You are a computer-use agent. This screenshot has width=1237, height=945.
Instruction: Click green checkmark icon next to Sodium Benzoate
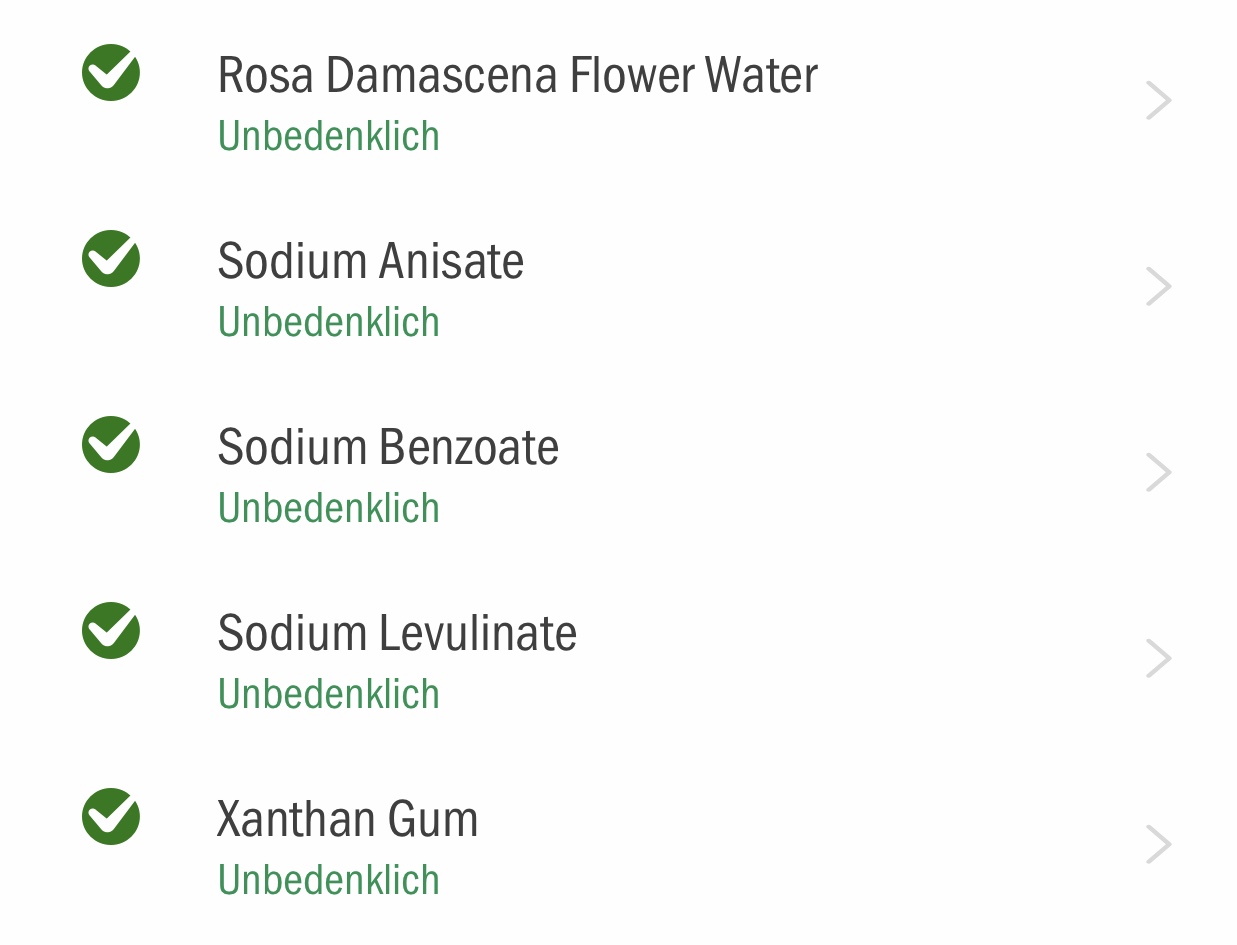tap(111, 445)
